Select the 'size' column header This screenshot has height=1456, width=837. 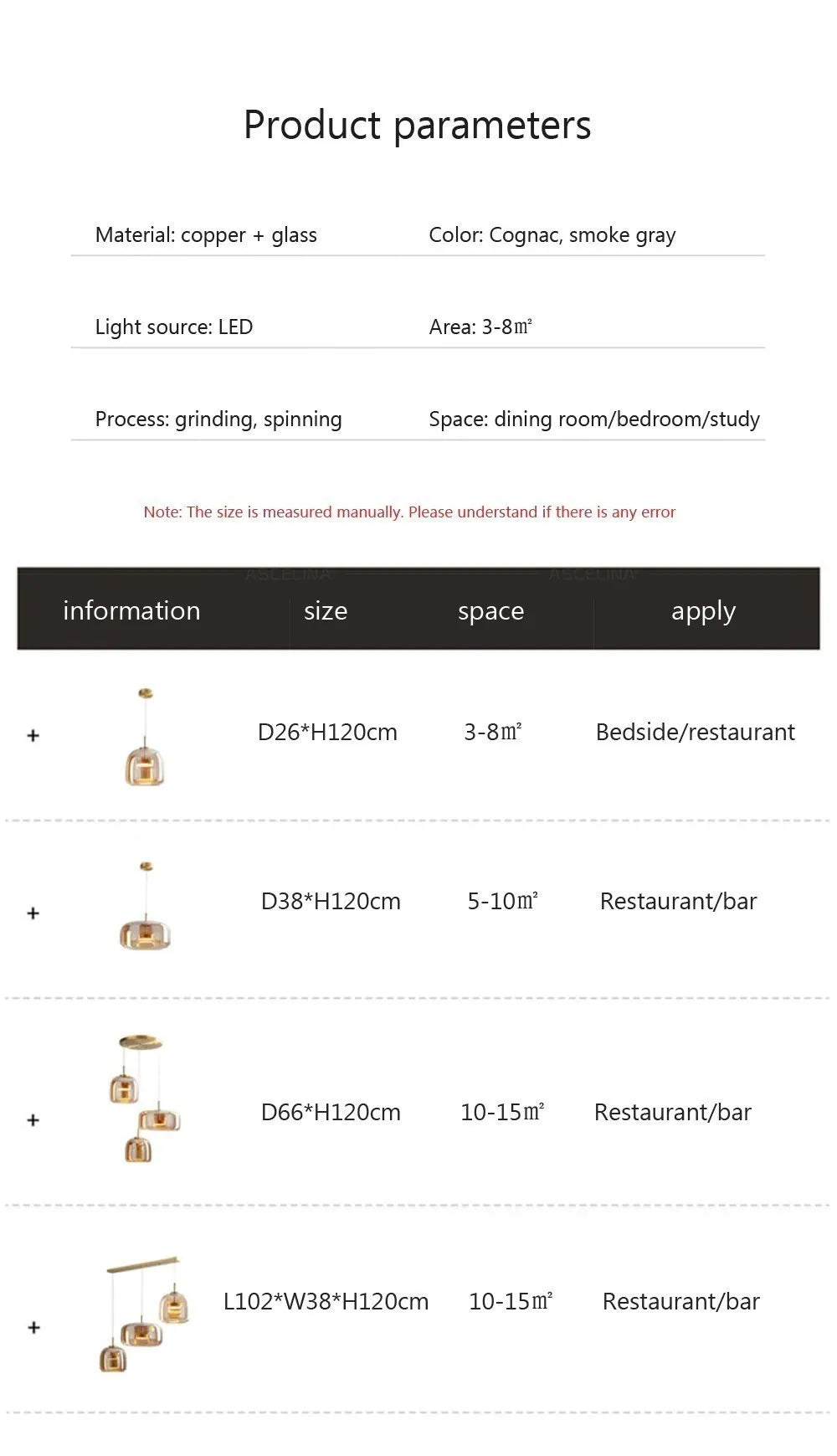coord(326,611)
